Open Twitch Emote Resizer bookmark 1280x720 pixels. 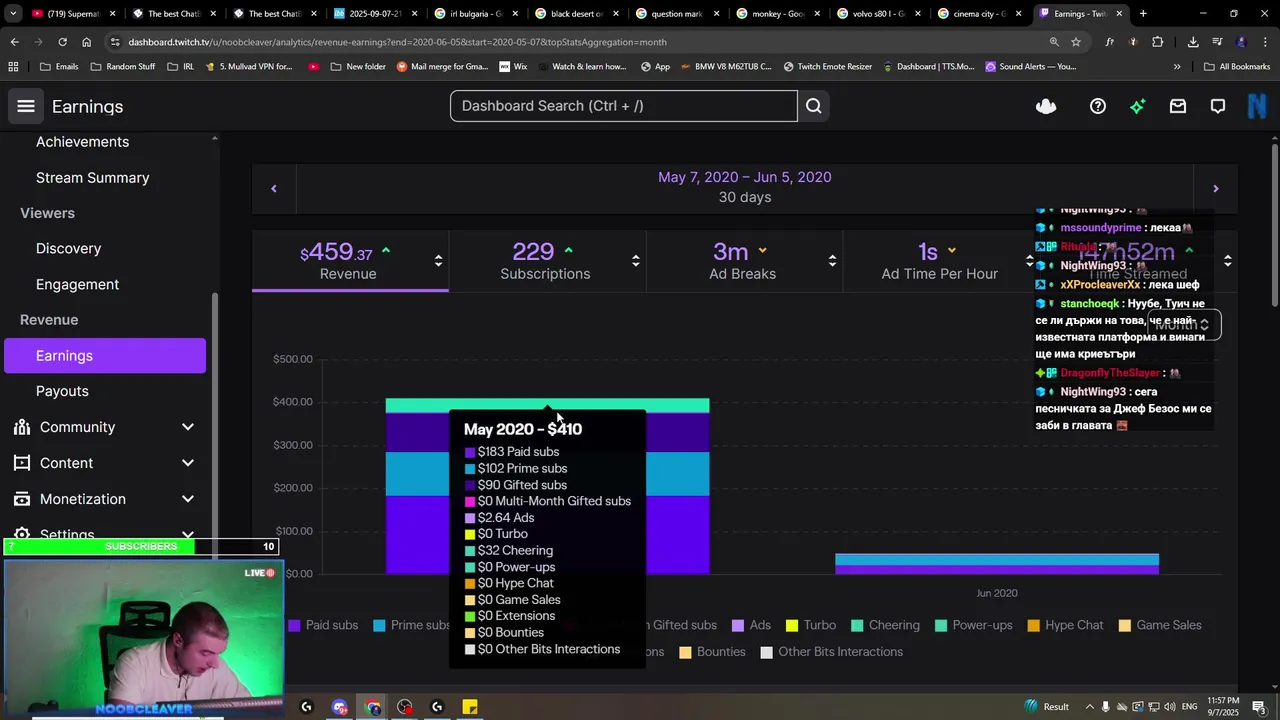pyautogui.click(x=828, y=67)
